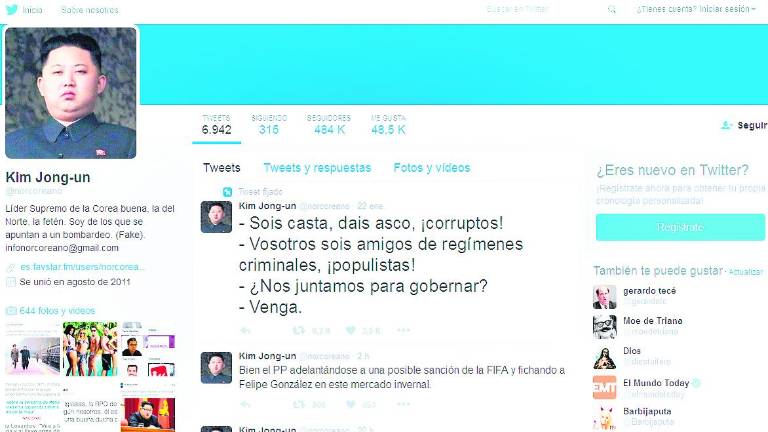Click camera icon beside 644 fotos
Screen dimensions: 768x432
coord(10,311)
